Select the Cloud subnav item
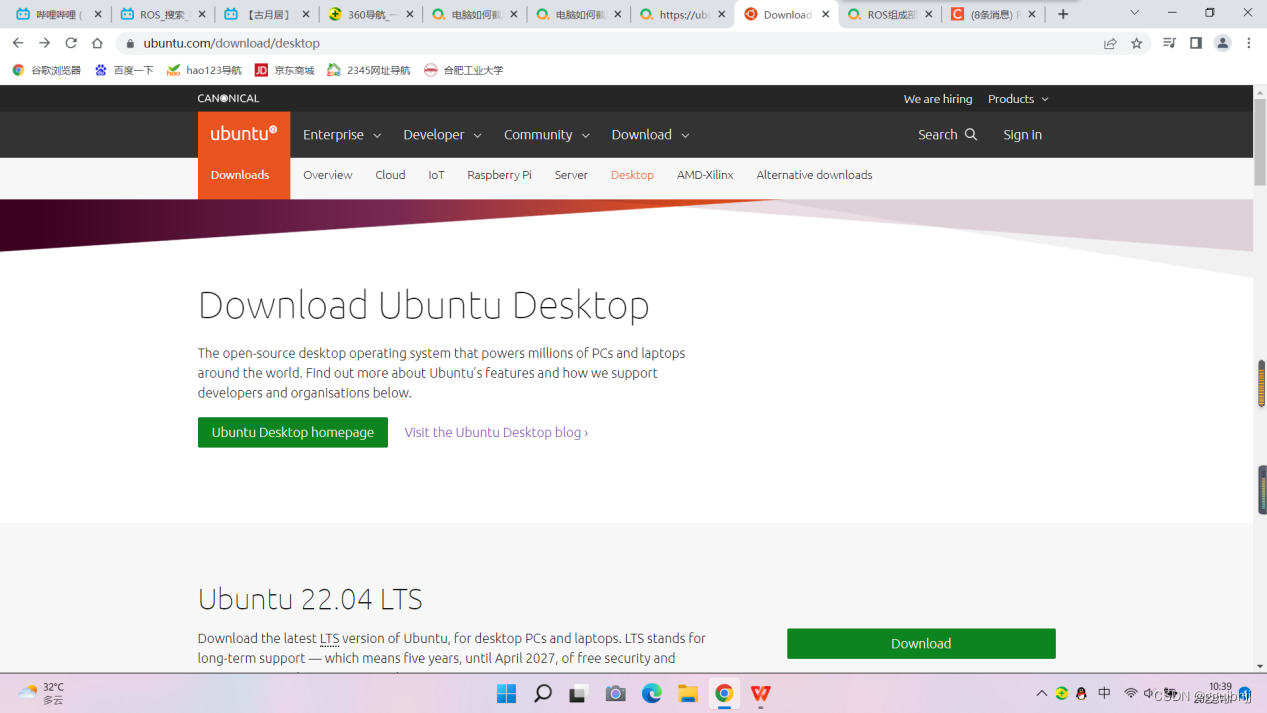 click(390, 175)
